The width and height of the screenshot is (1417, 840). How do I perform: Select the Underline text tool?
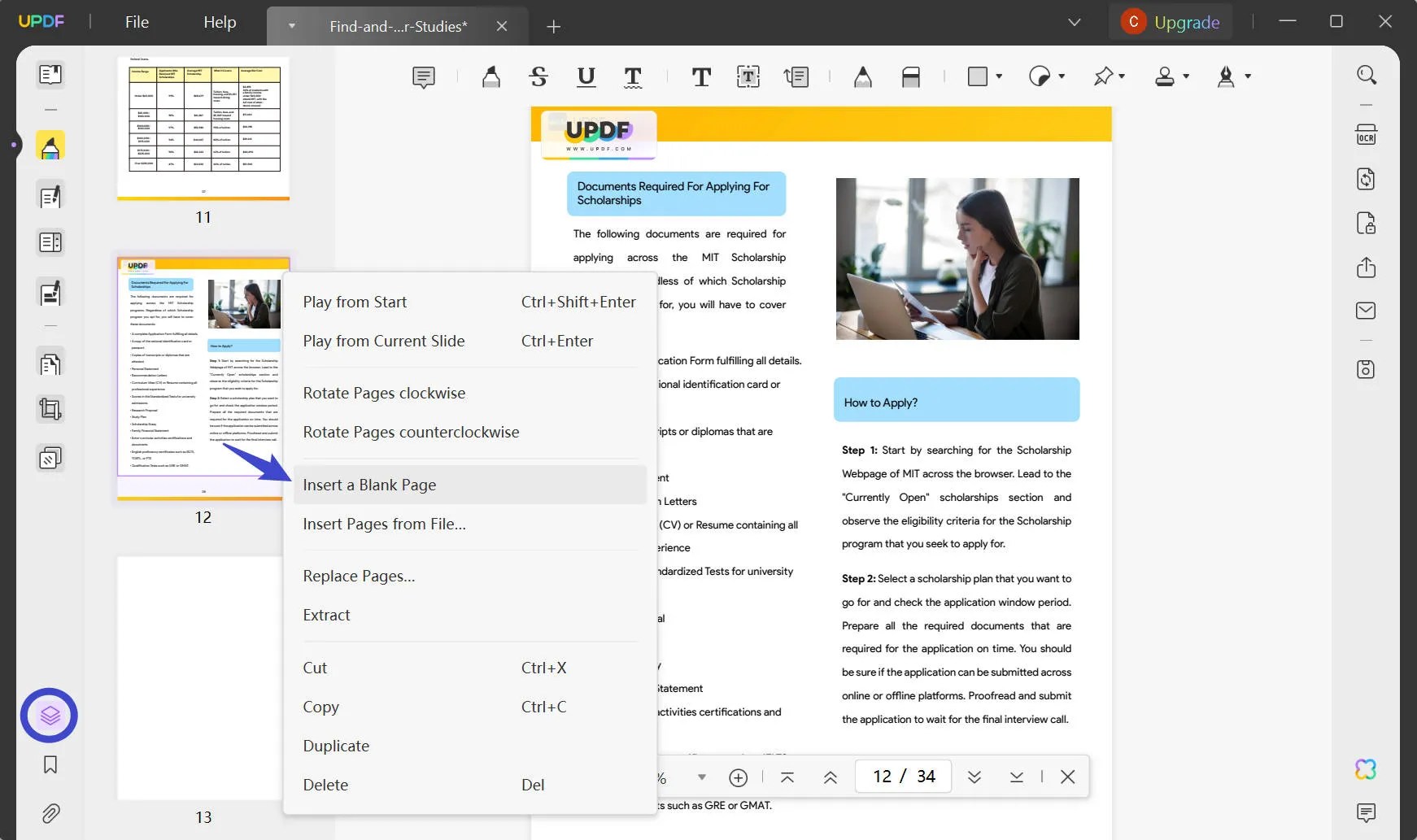(x=586, y=76)
